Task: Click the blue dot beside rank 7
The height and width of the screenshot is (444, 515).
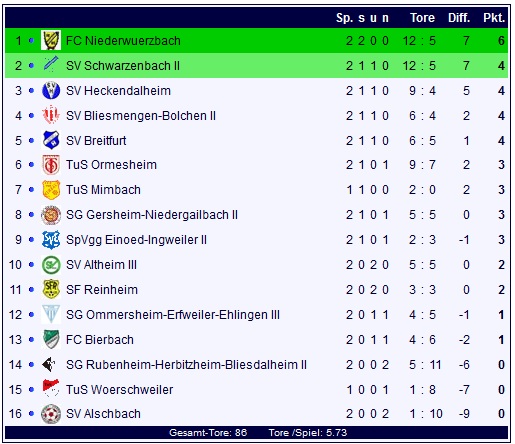Action: [31, 190]
